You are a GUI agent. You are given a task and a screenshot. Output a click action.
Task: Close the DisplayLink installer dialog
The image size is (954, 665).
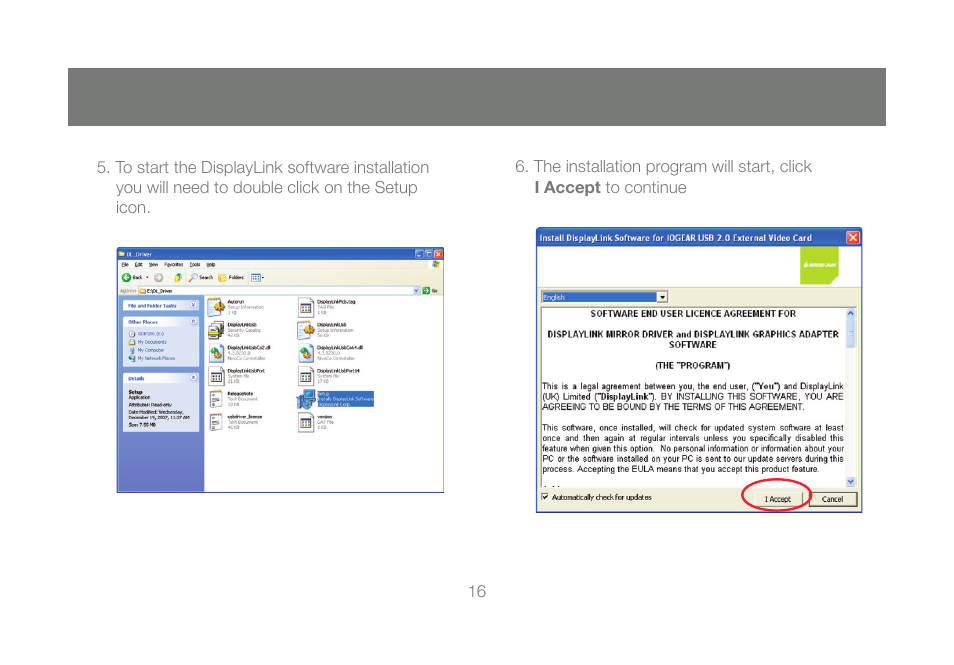tap(853, 237)
